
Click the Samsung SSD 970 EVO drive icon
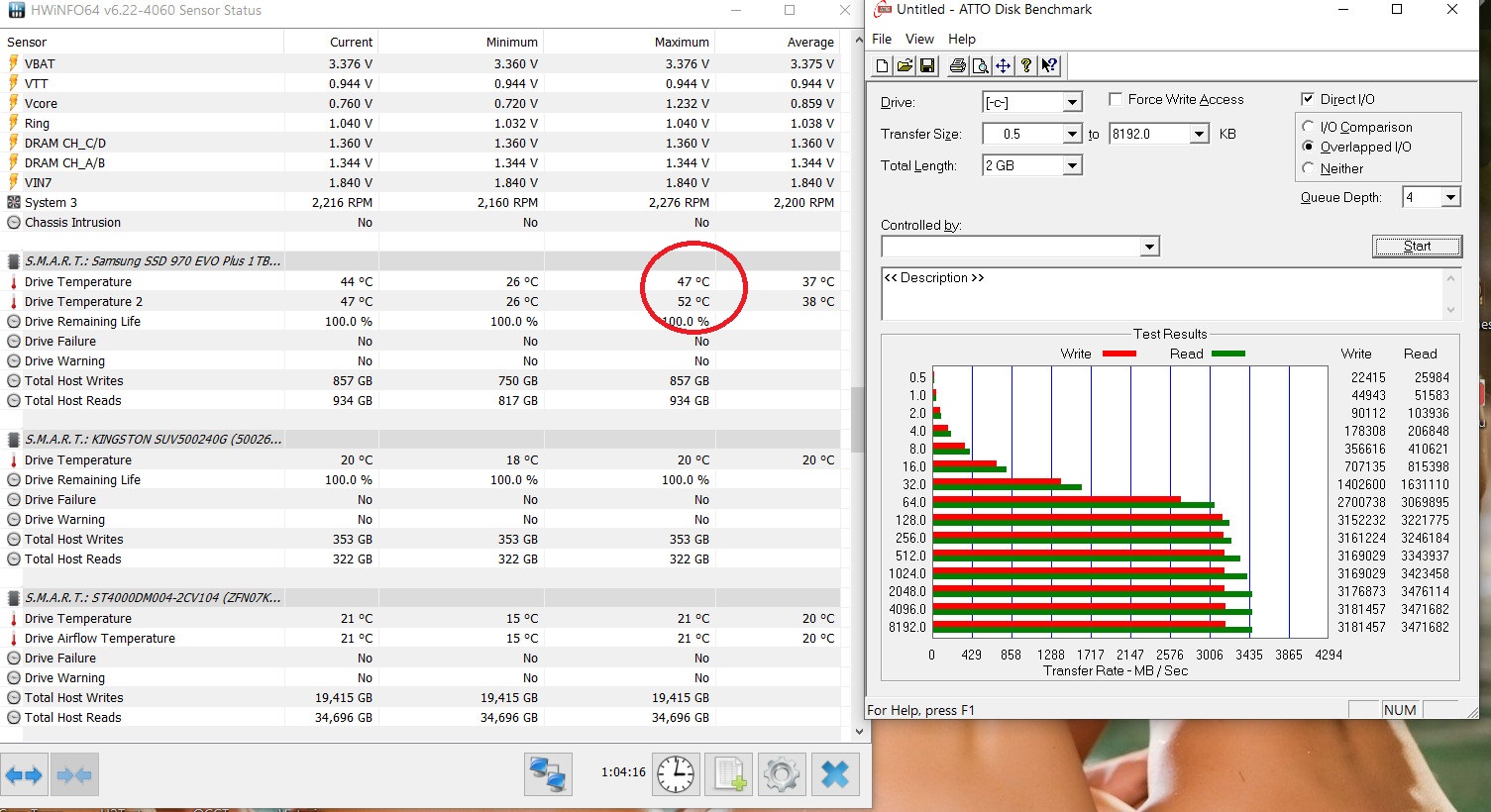[x=13, y=261]
